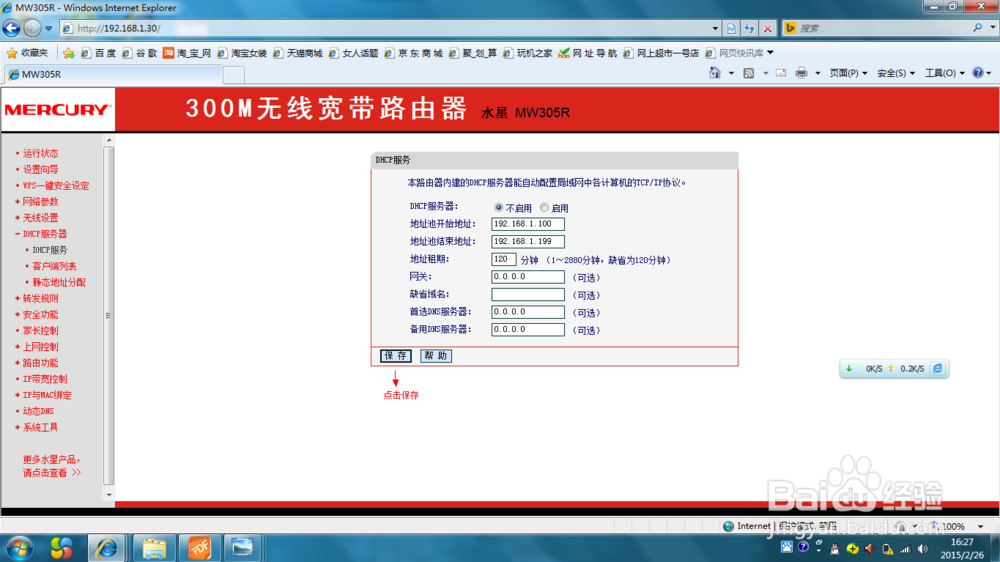Image resolution: width=1000 pixels, height=562 pixels.
Task: Click the network signal tray icon
Action: point(905,549)
